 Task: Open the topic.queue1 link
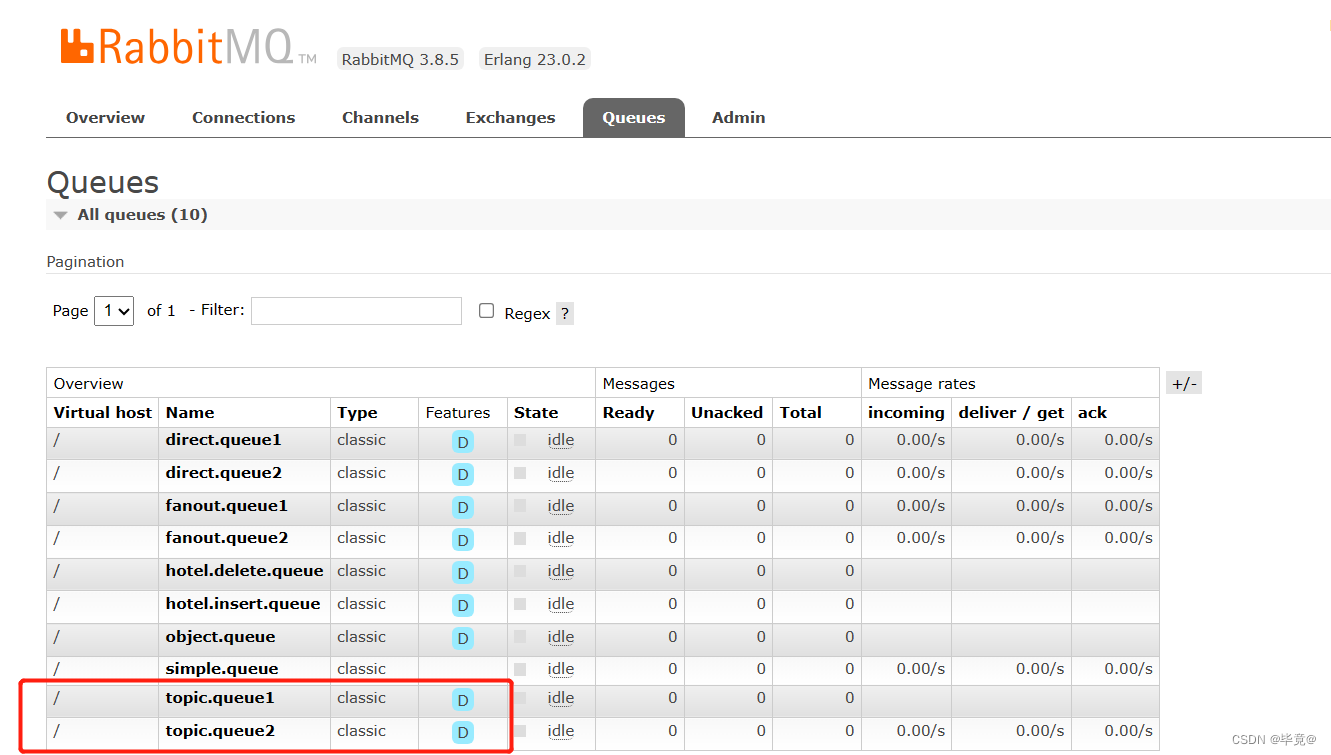point(220,698)
